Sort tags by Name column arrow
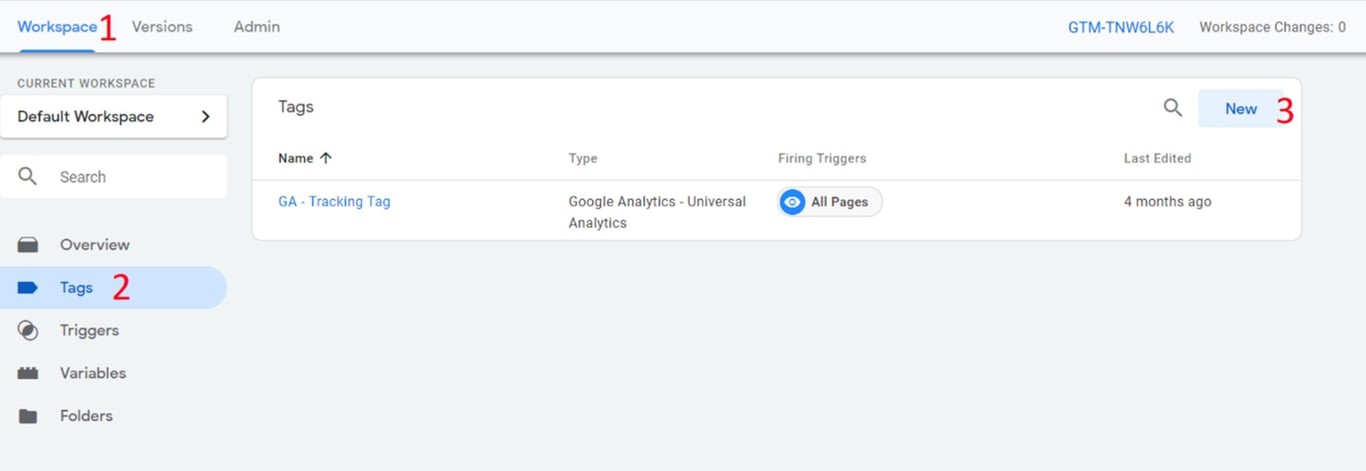The height and width of the screenshot is (471, 1366). [325, 158]
